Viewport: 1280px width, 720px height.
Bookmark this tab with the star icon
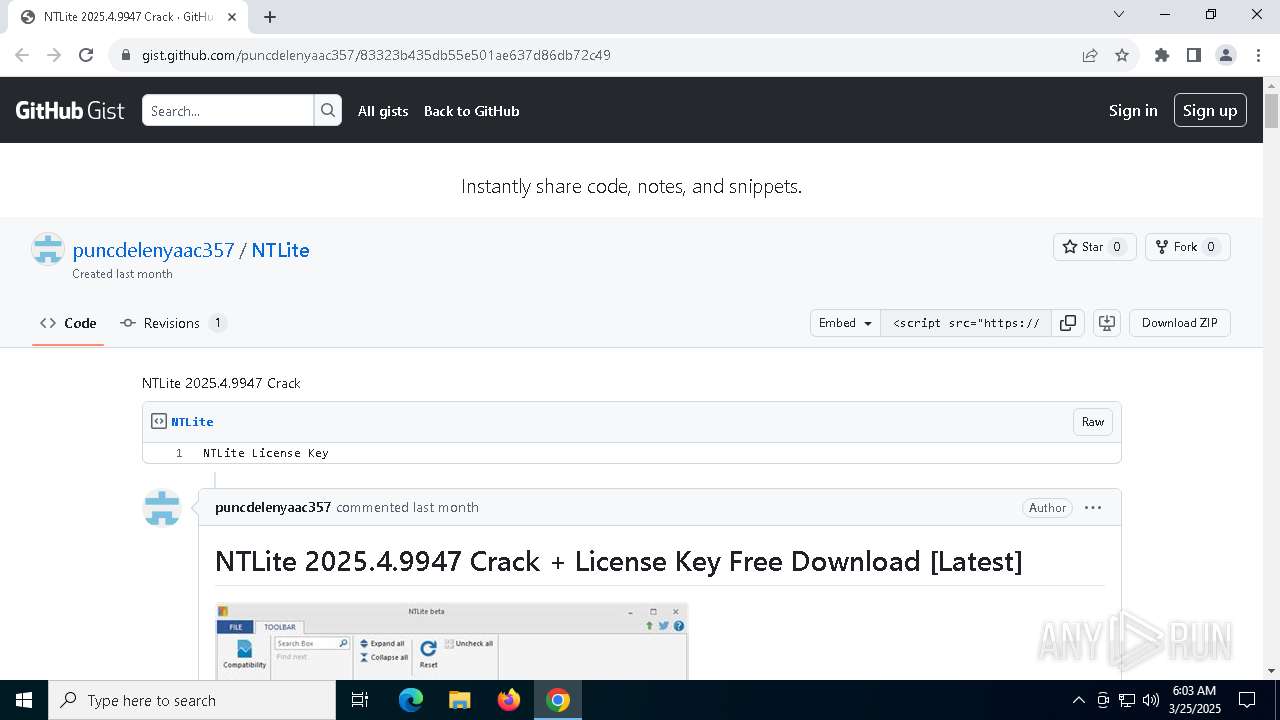pos(1122,55)
